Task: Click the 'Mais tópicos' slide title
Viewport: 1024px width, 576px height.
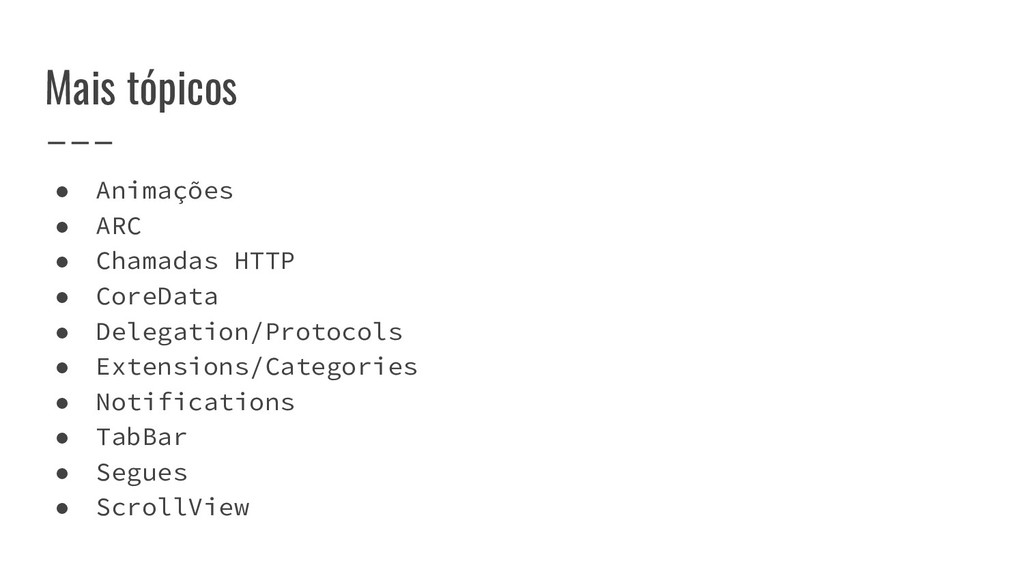Action: (x=141, y=88)
